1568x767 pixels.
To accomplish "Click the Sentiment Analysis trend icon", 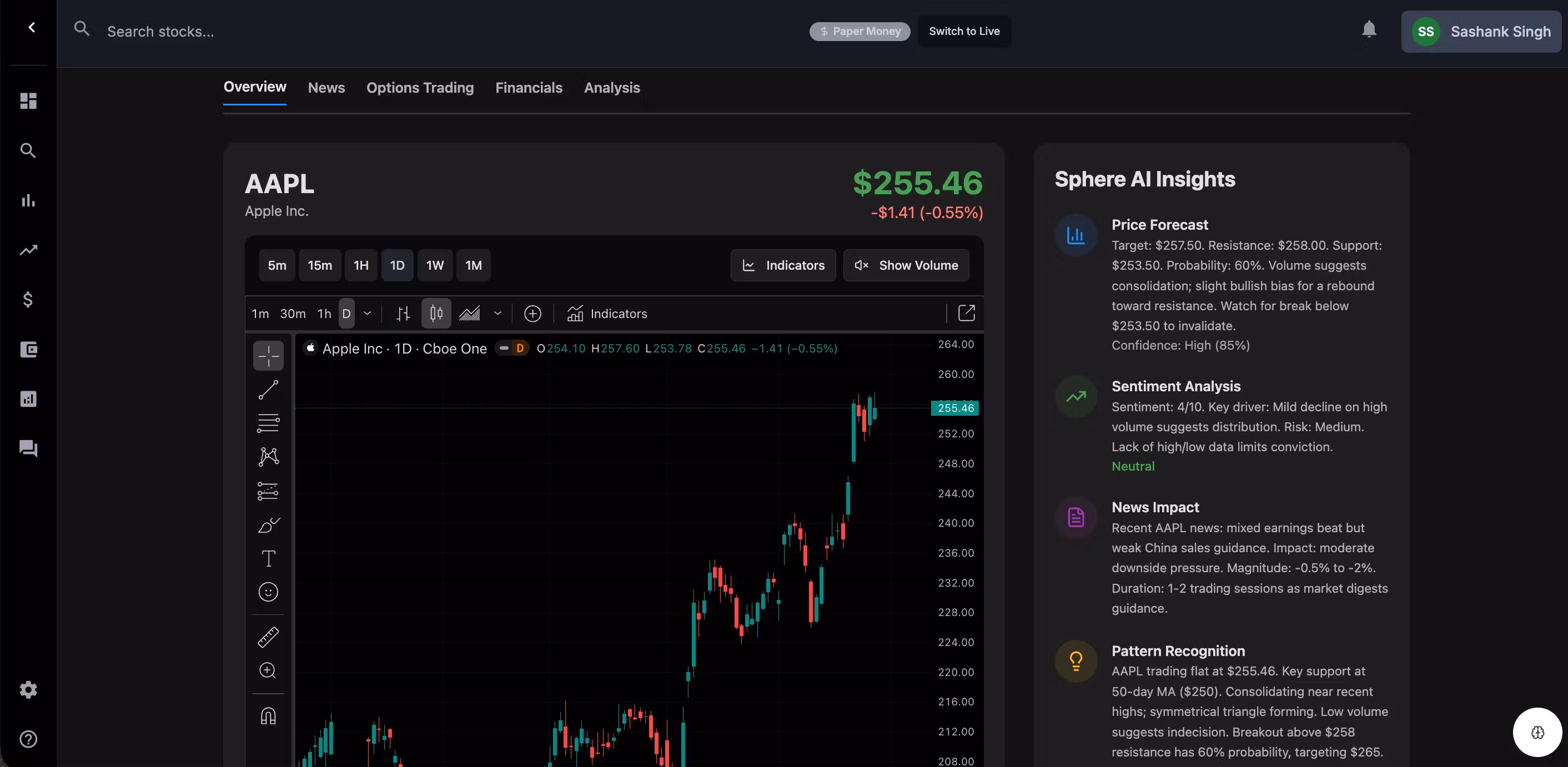I will (1076, 397).
